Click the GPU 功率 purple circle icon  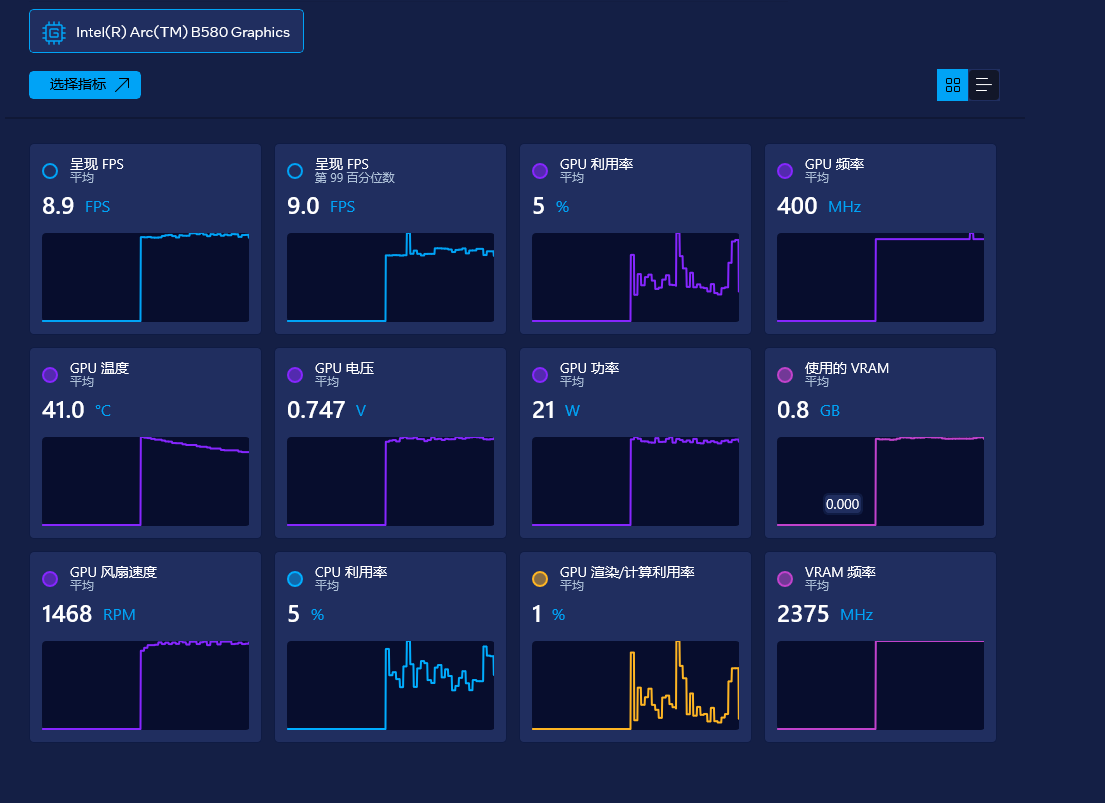click(x=540, y=375)
